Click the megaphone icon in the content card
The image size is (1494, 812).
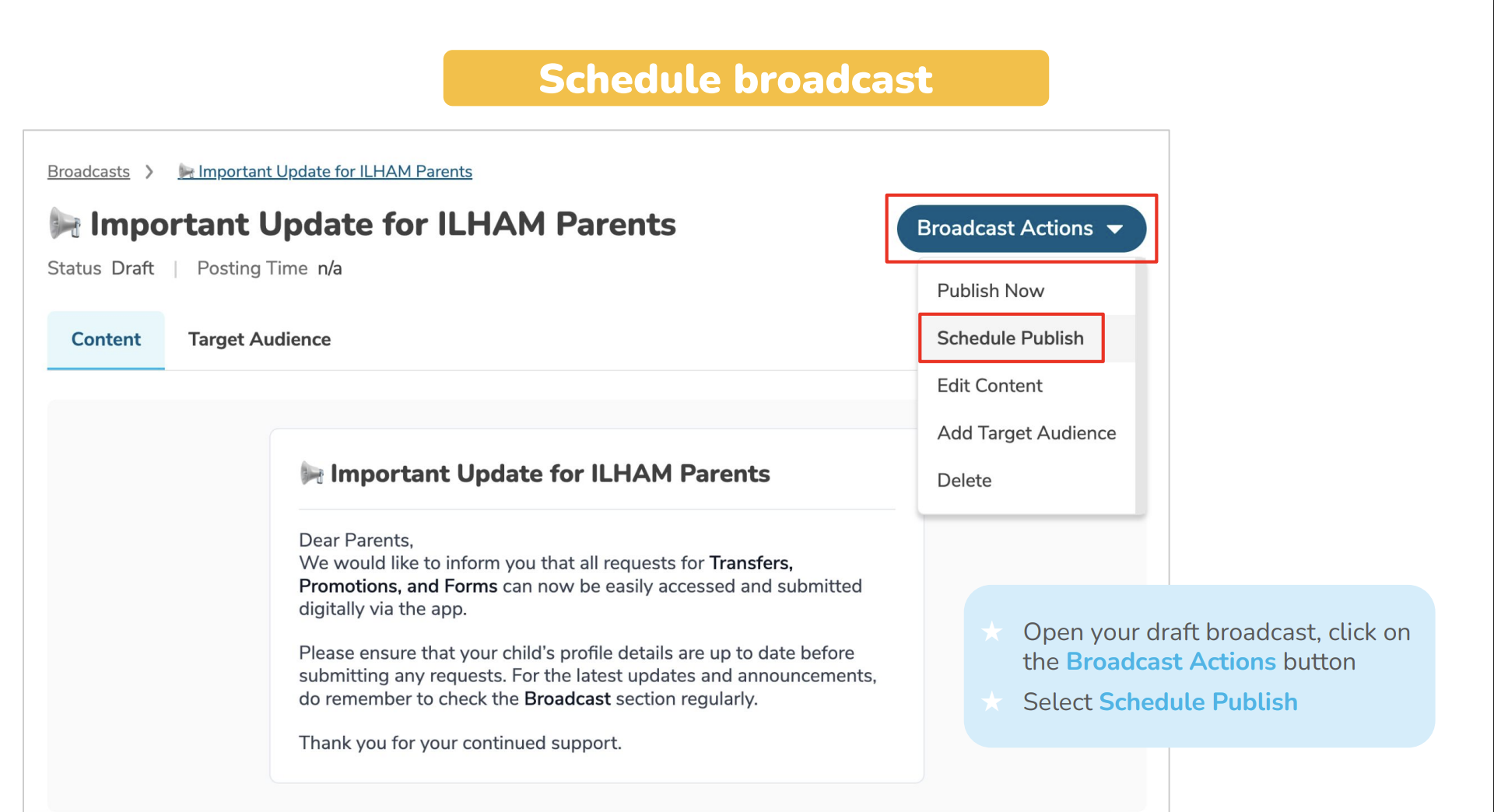(311, 473)
